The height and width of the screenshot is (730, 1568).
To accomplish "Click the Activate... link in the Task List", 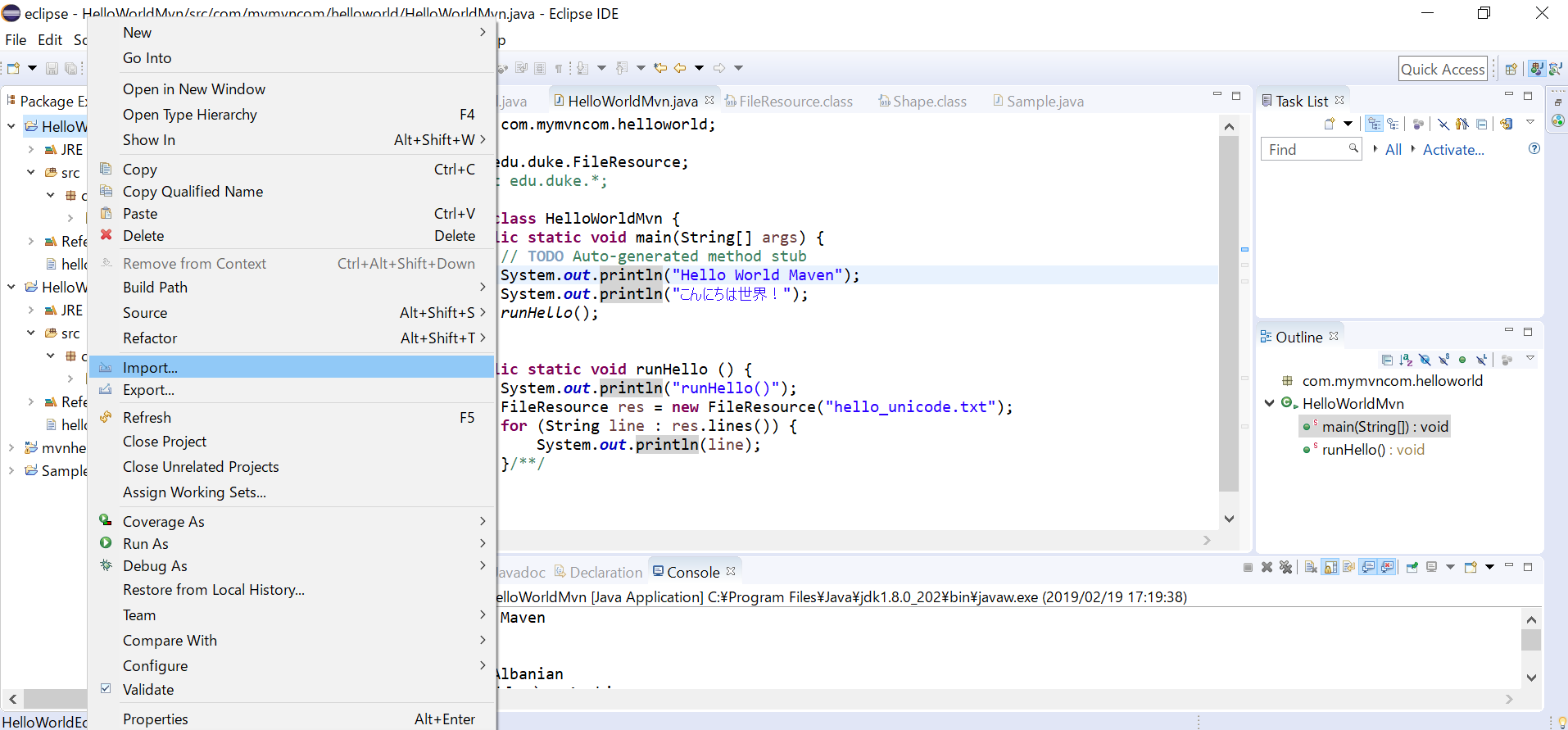I will (x=1453, y=149).
